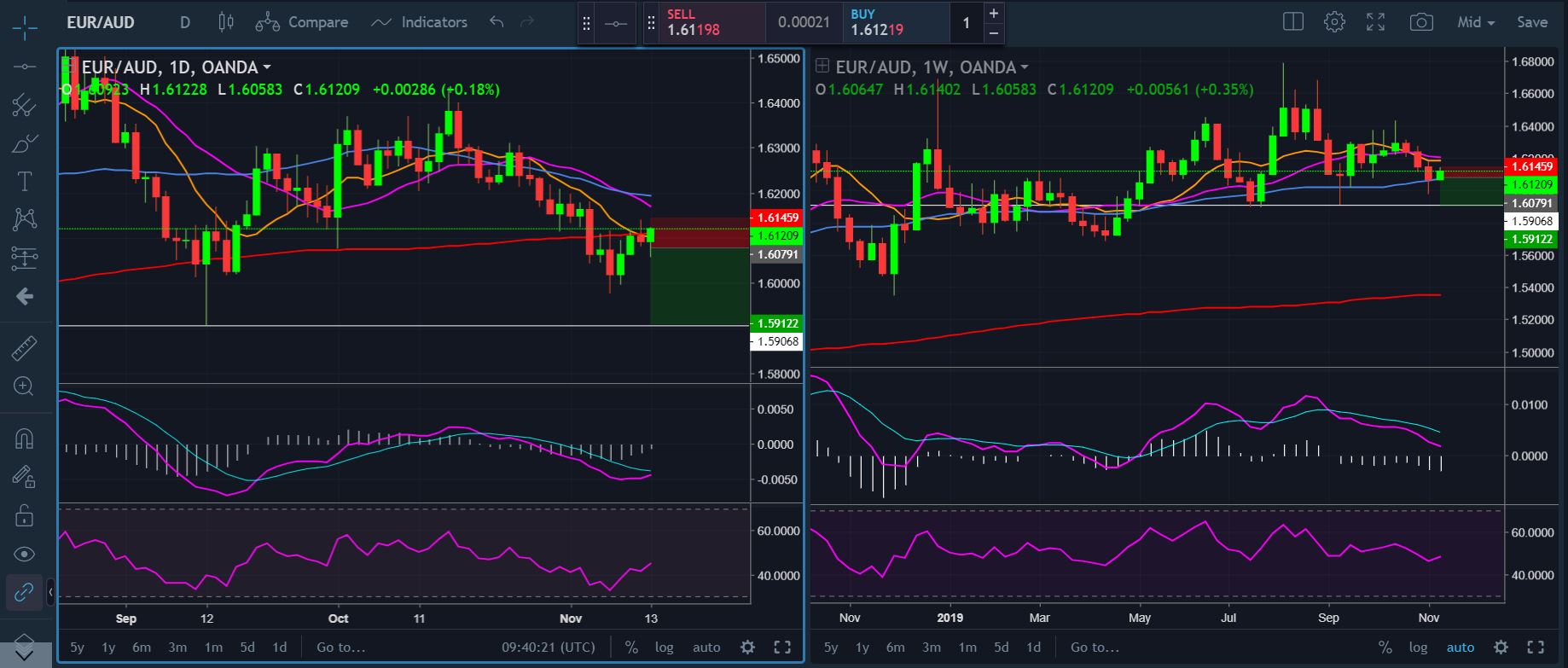Hide all drawings with the eye icon
Viewport: 1568px width, 668px height.
[24, 555]
